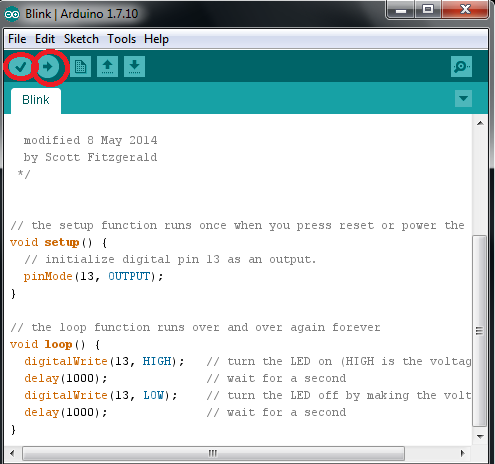
Task: Click the text 'by Scott Fitzgerald'
Action: tap(90, 157)
